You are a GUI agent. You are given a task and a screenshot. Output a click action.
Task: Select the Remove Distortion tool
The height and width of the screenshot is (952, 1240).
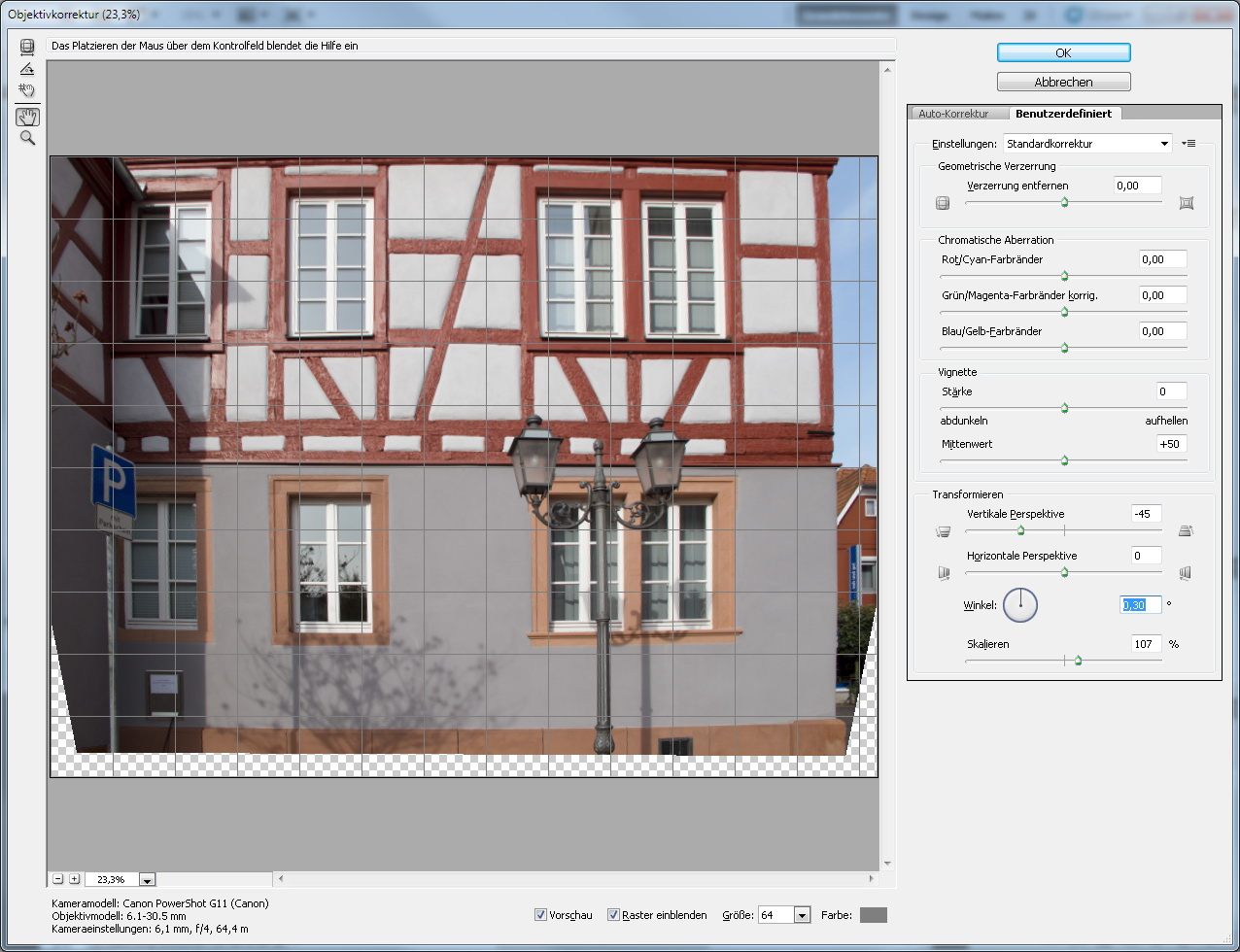pyautogui.click(x=27, y=46)
